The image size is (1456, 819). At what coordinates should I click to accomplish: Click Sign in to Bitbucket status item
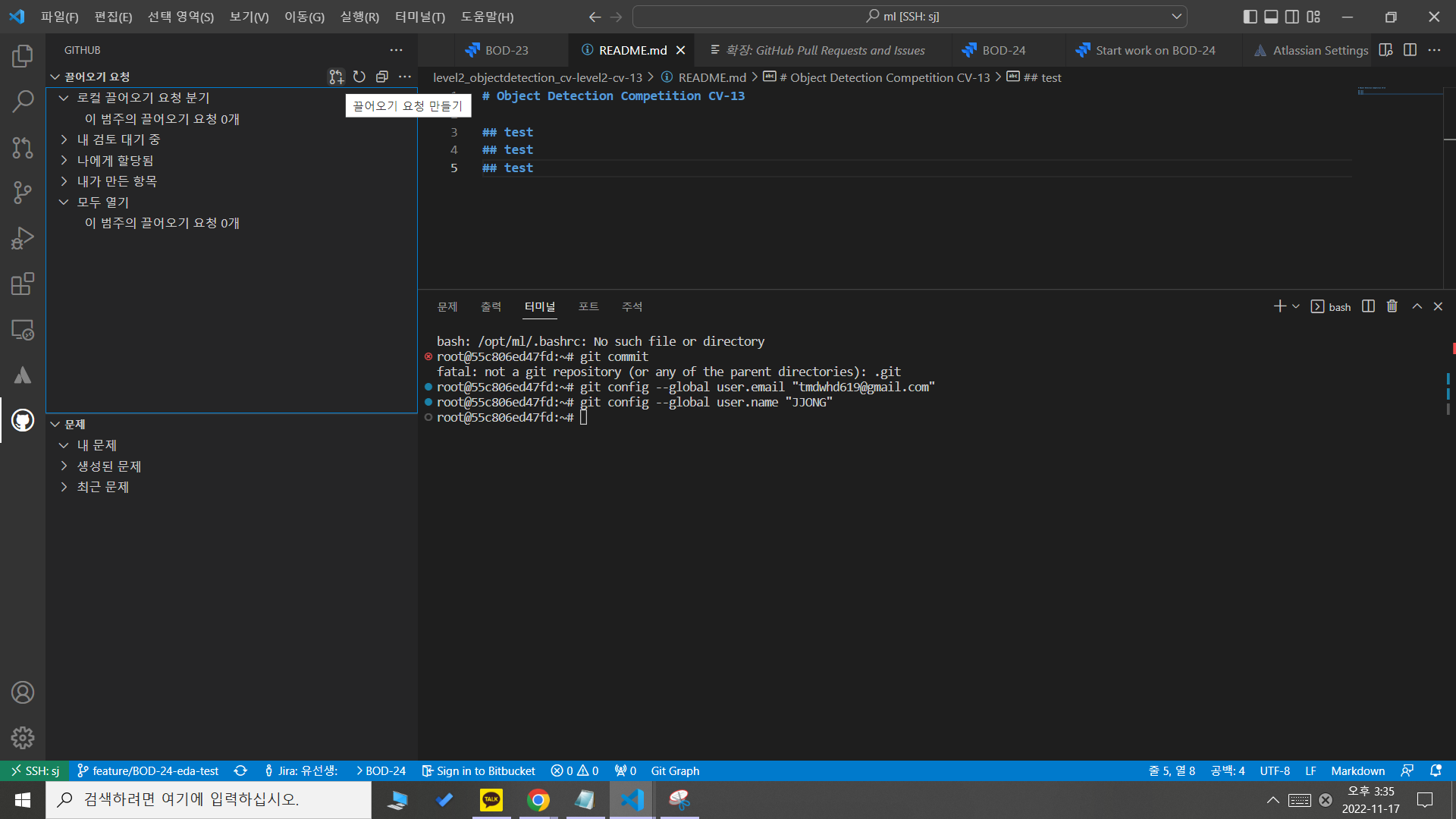[x=479, y=770]
